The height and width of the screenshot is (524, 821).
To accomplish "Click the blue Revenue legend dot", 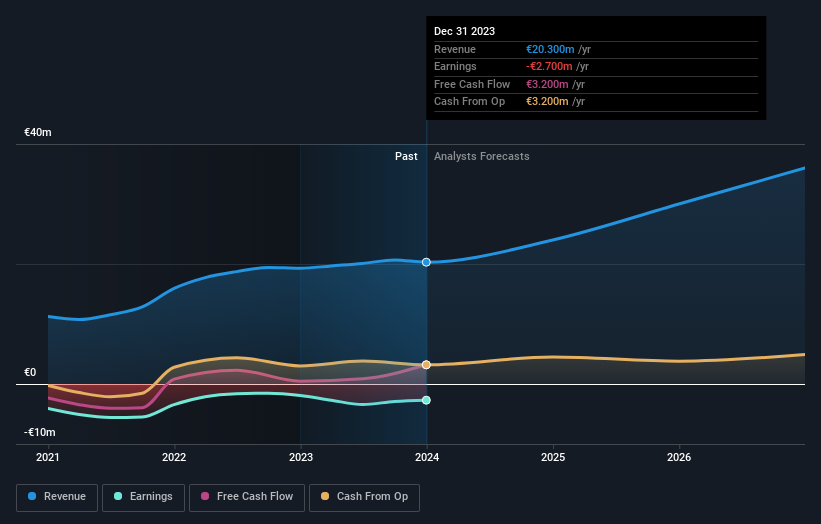I will 32,496.
